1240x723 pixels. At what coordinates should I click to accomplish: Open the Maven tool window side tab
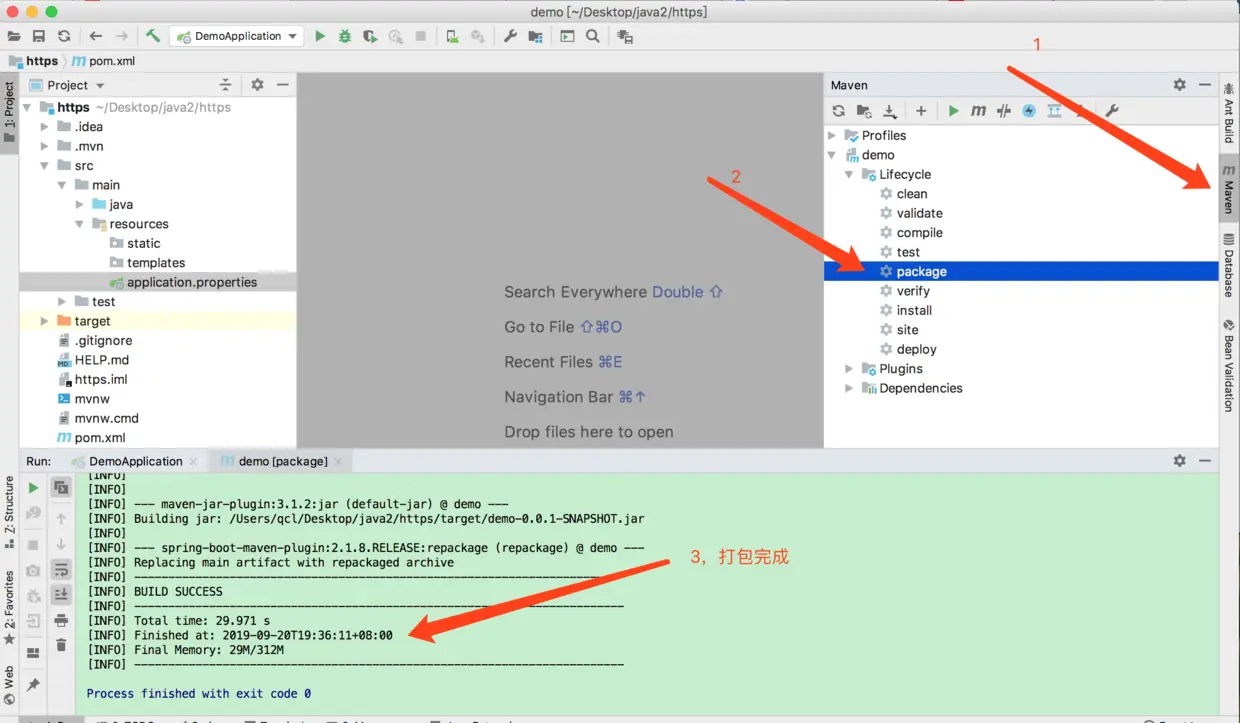[x=1229, y=190]
